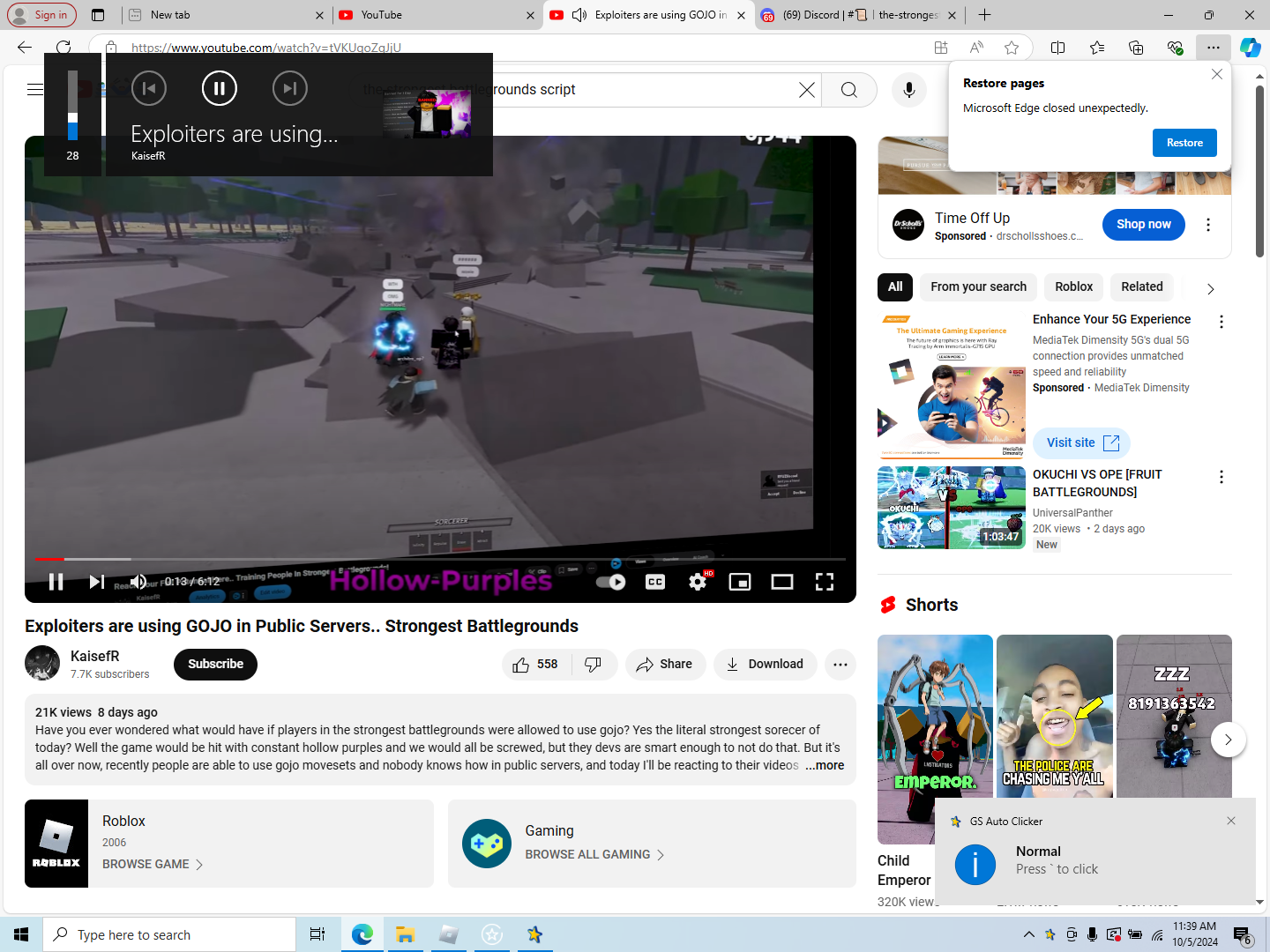Enter fullscreen video mode
The width and height of the screenshot is (1270, 952).
[x=825, y=582]
